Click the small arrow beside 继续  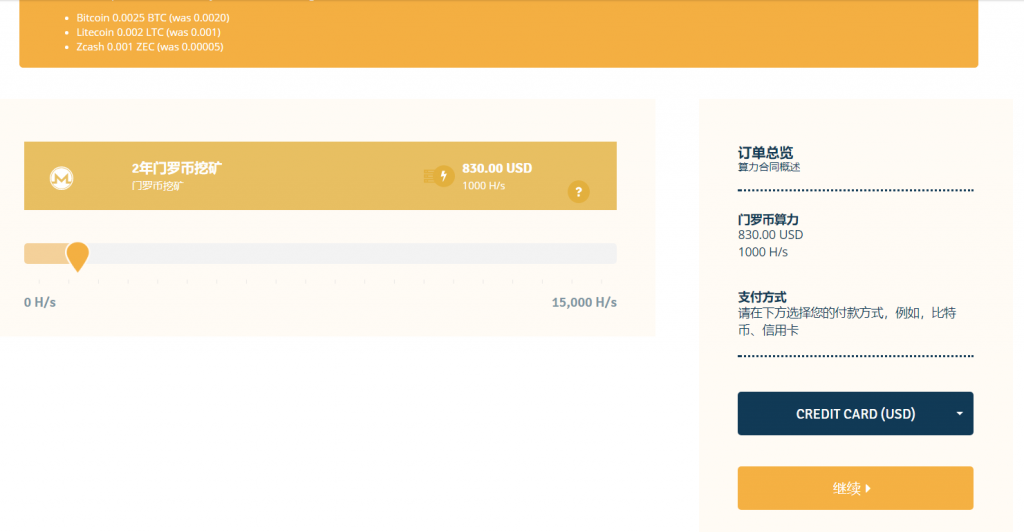point(868,488)
